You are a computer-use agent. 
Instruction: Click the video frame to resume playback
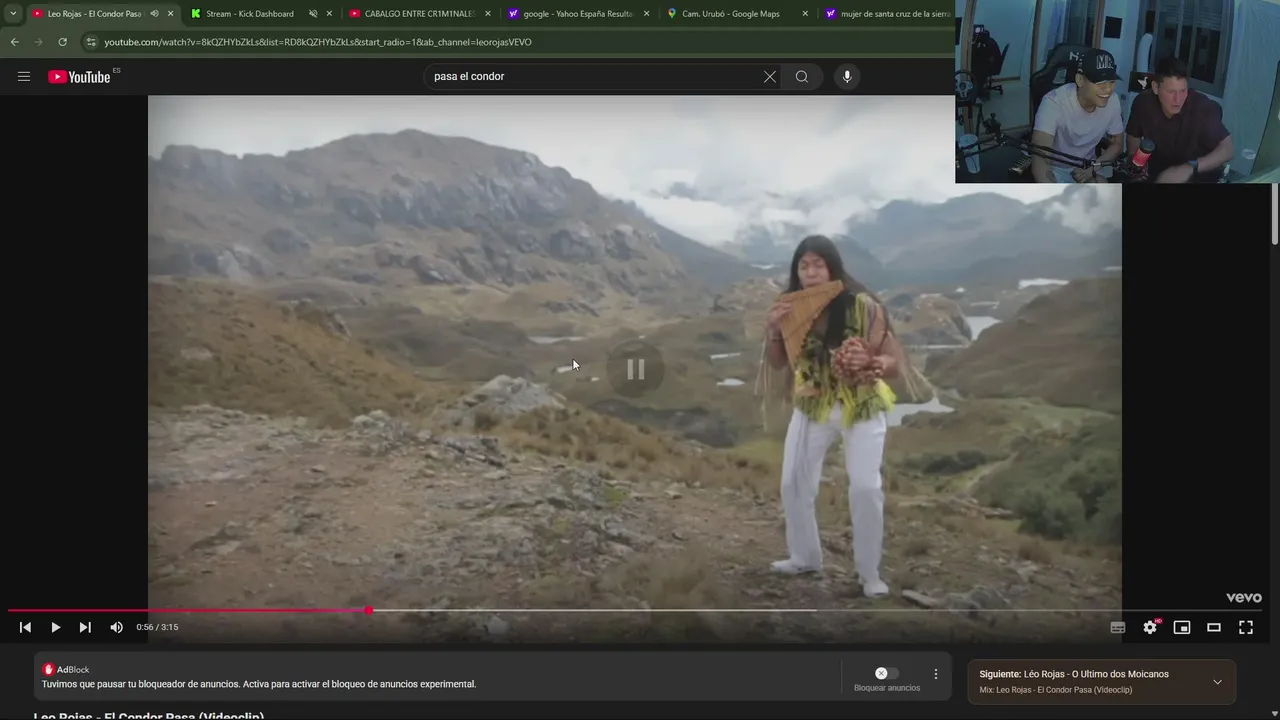635,370
